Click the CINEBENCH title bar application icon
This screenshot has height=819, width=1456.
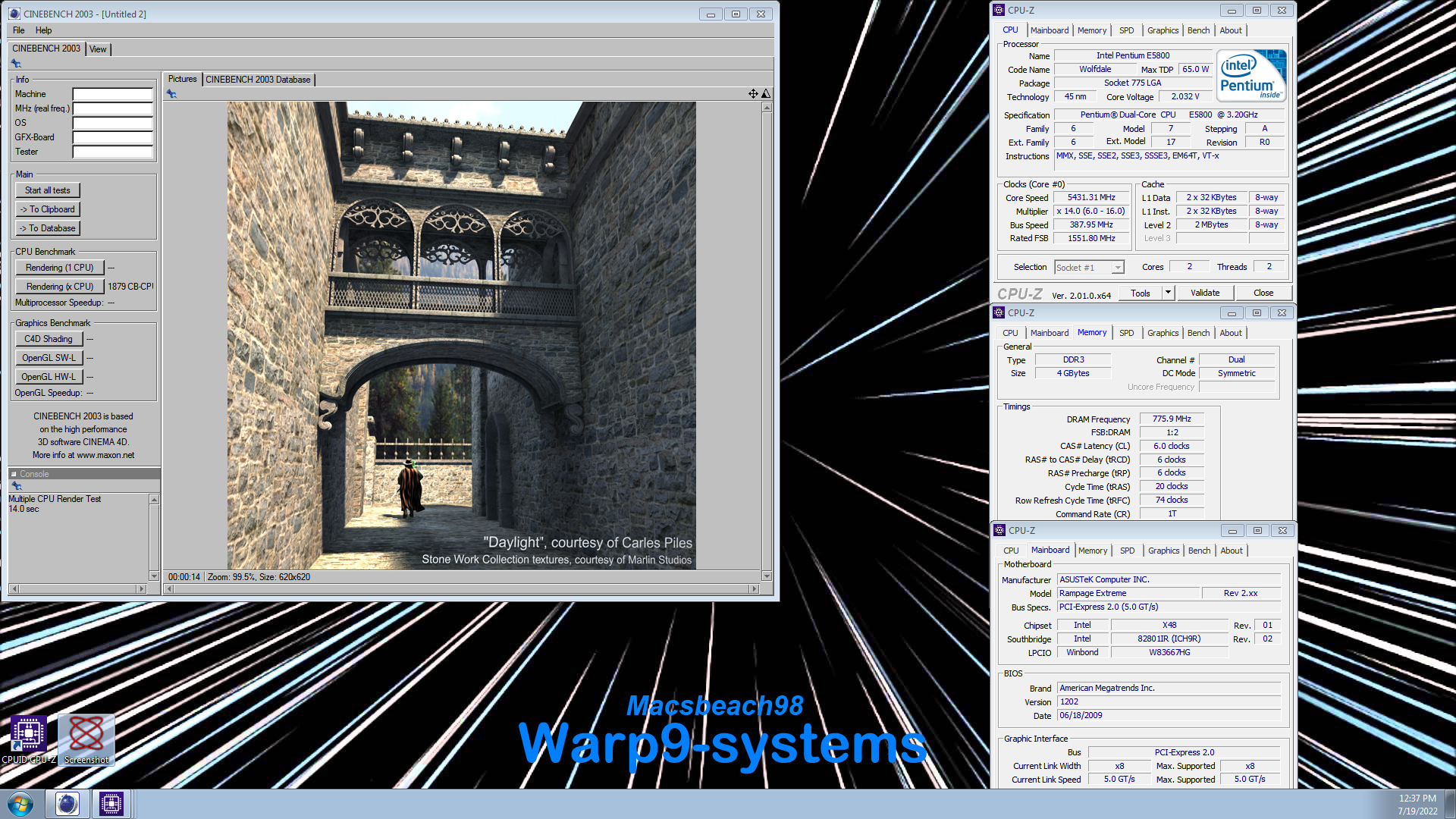pyautogui.click(x=14, y=14)
